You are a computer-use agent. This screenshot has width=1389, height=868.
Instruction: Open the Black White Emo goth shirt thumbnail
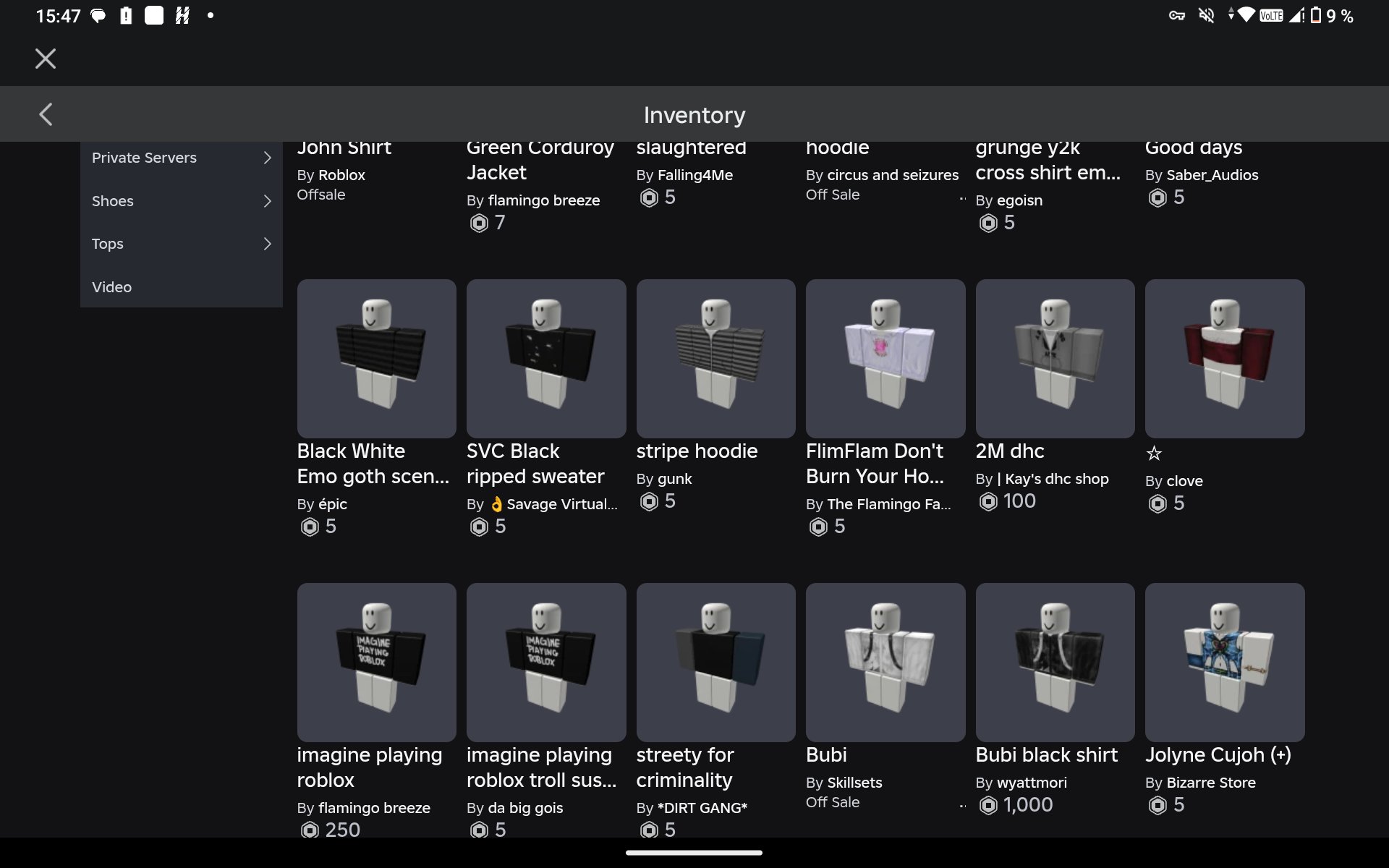tap(376, 359)
